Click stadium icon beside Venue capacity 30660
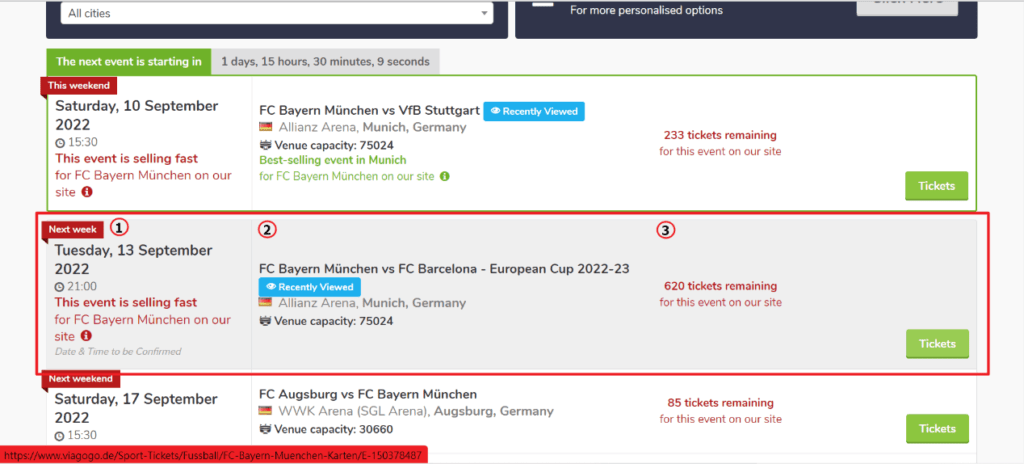Viewport: 1024px width, 464px height. point(265,429)
